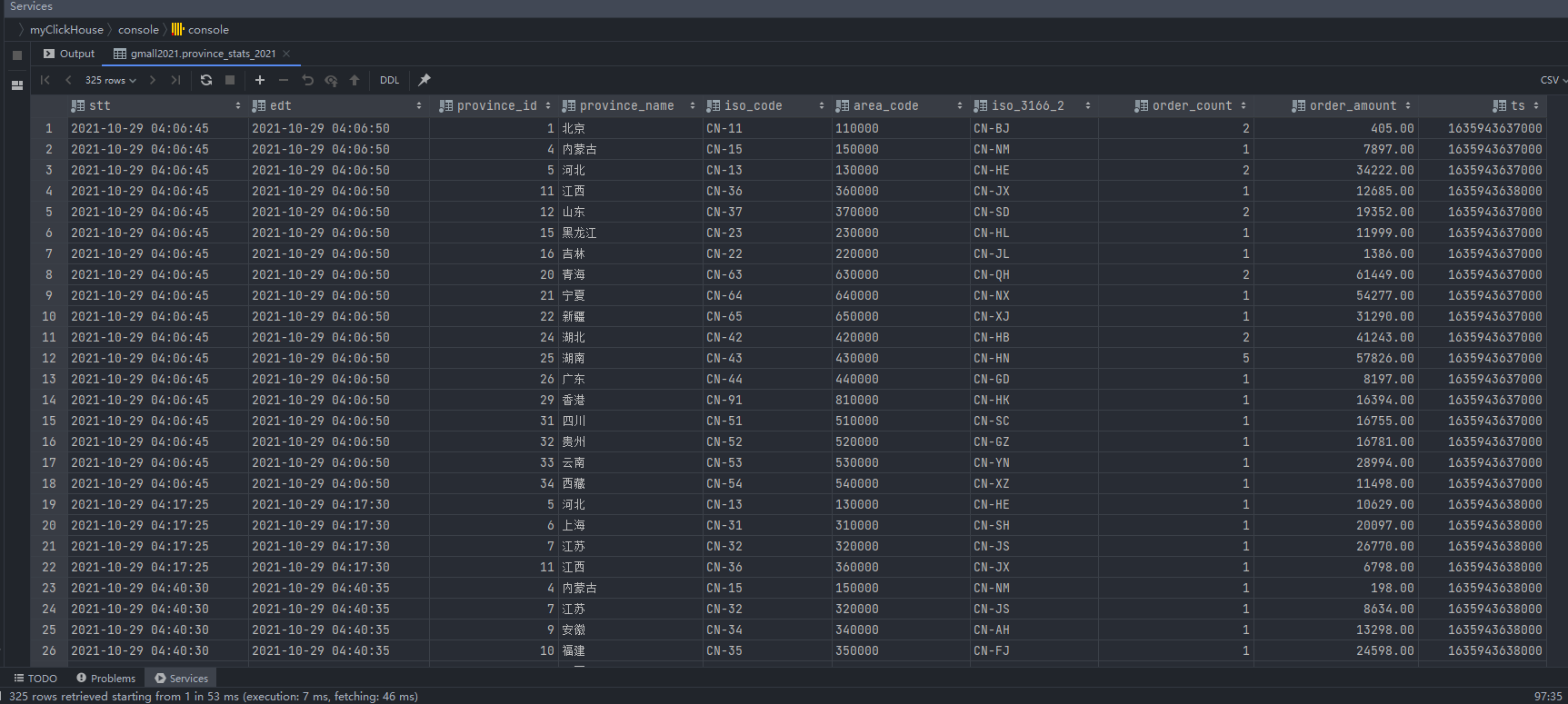Open the Services tool window tab
This screenshot has width=1568, height=704.
click(181, 679)
